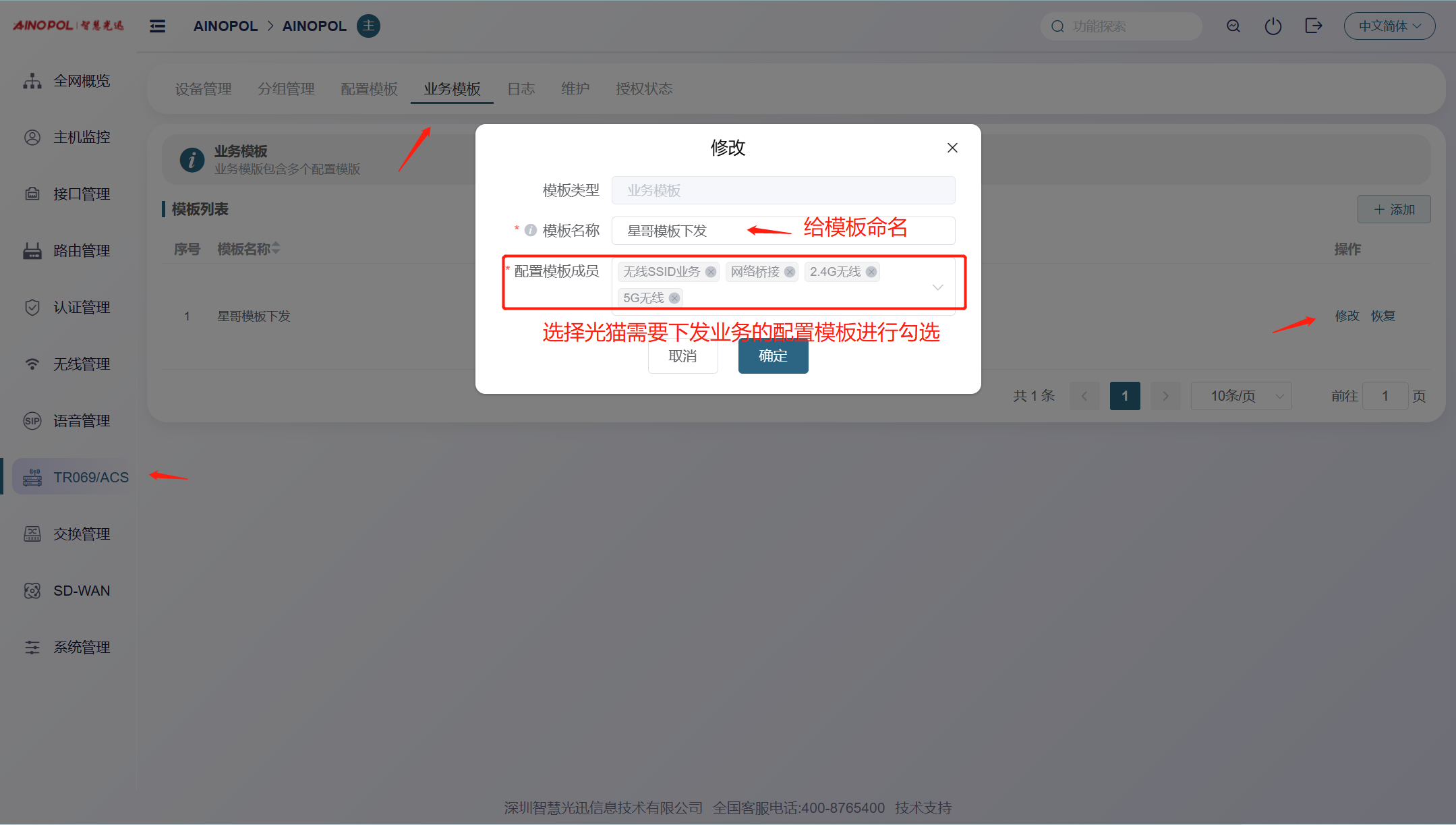Viewport: 1456px width, 825px height.
Task: Open SD-WAN from the sidebar
Action: pyautogui.click(x=81, y=591)
